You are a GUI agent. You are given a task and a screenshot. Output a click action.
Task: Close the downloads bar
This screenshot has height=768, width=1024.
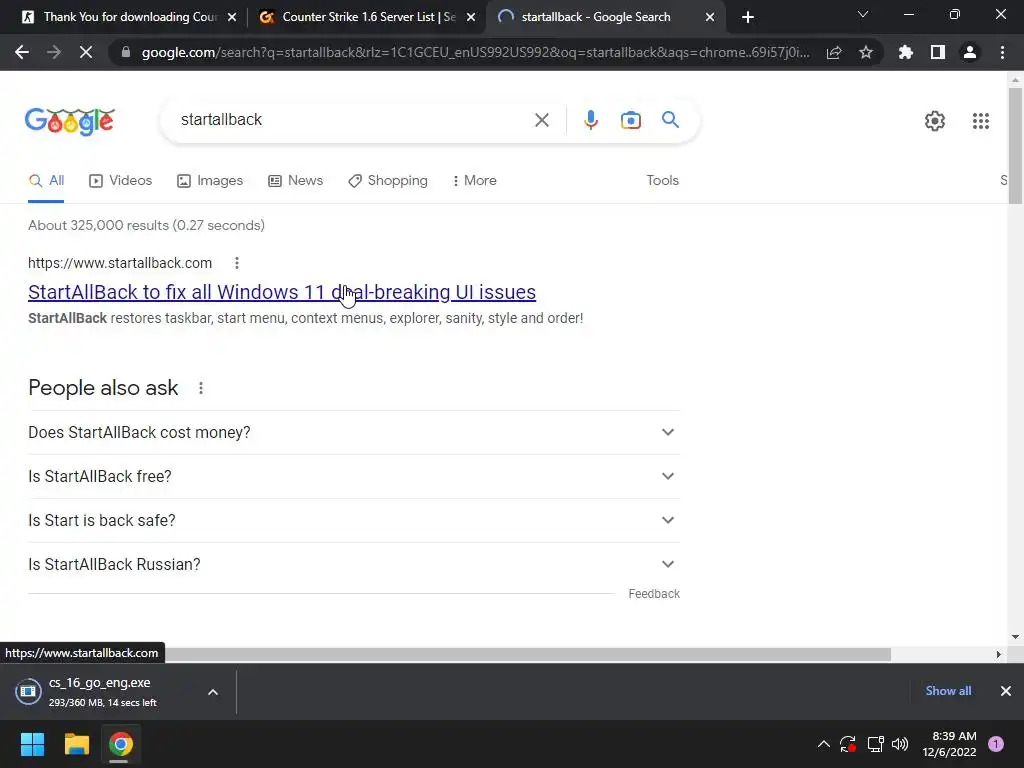click(x=1006, y=691)
